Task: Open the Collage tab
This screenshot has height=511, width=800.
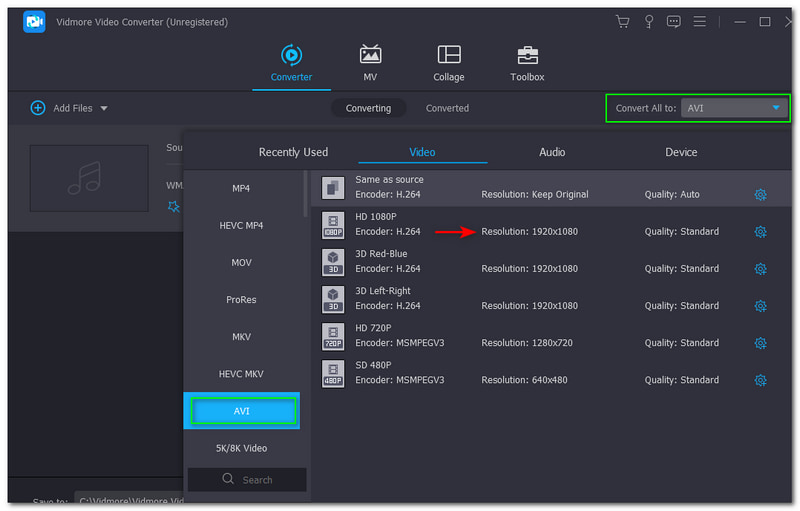Action: [449, 63]
